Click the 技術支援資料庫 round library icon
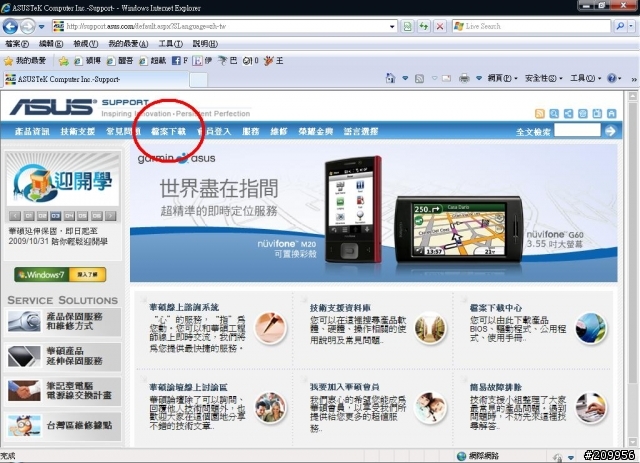The image size is (640, 463). coord(430,328)
